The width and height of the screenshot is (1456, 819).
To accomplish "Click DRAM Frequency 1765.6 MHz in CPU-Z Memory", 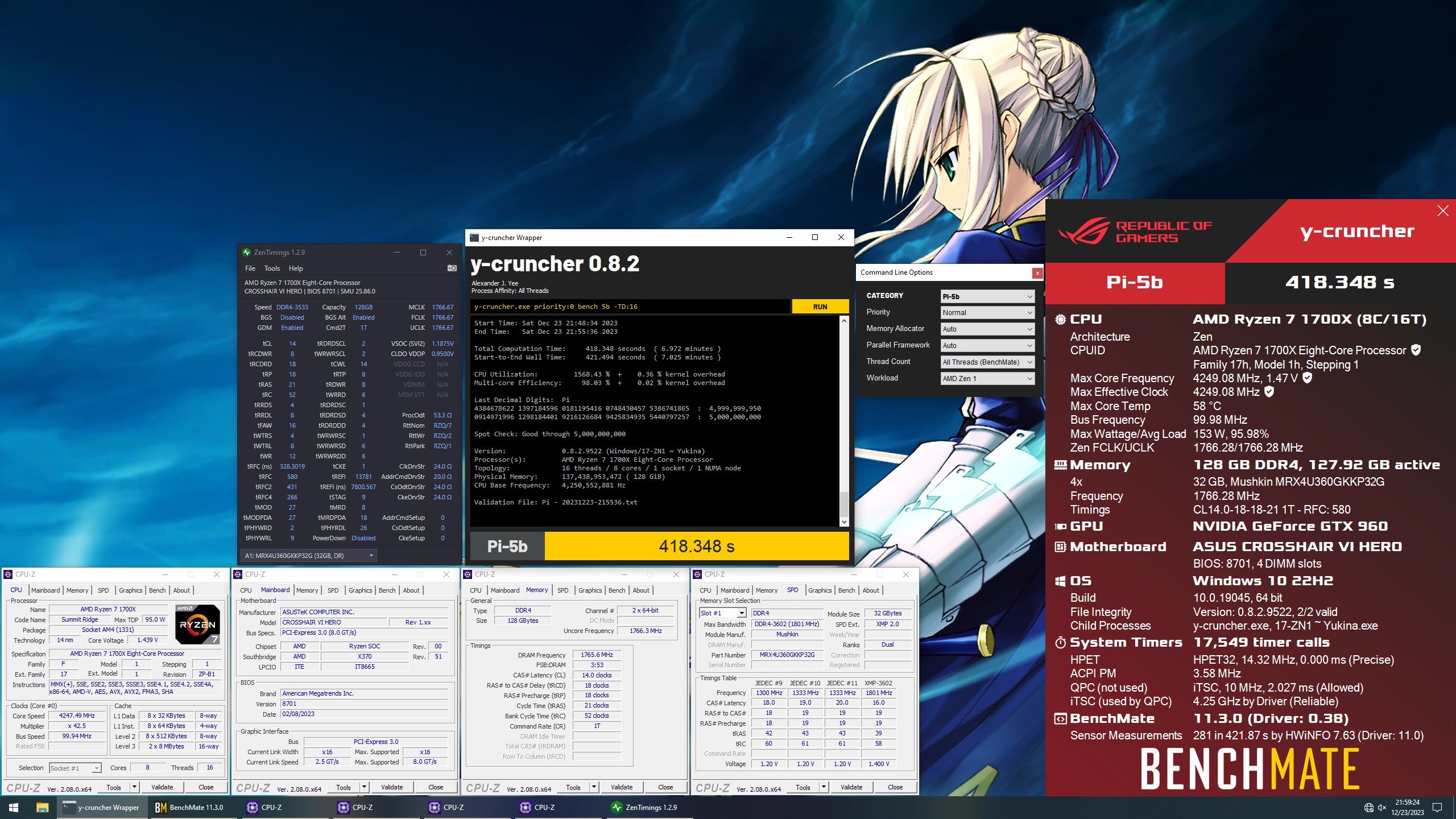I will pyautogui.click(x=597, y=655).
